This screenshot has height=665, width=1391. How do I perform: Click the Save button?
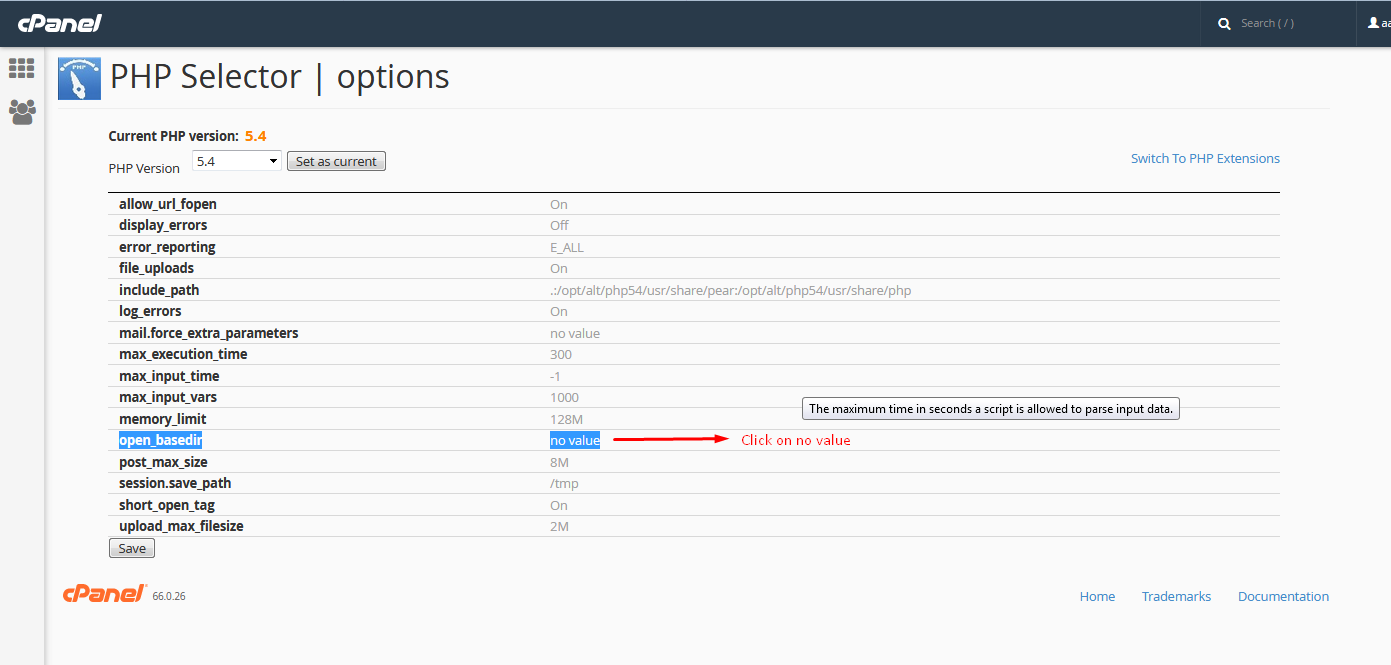[132, 548]
